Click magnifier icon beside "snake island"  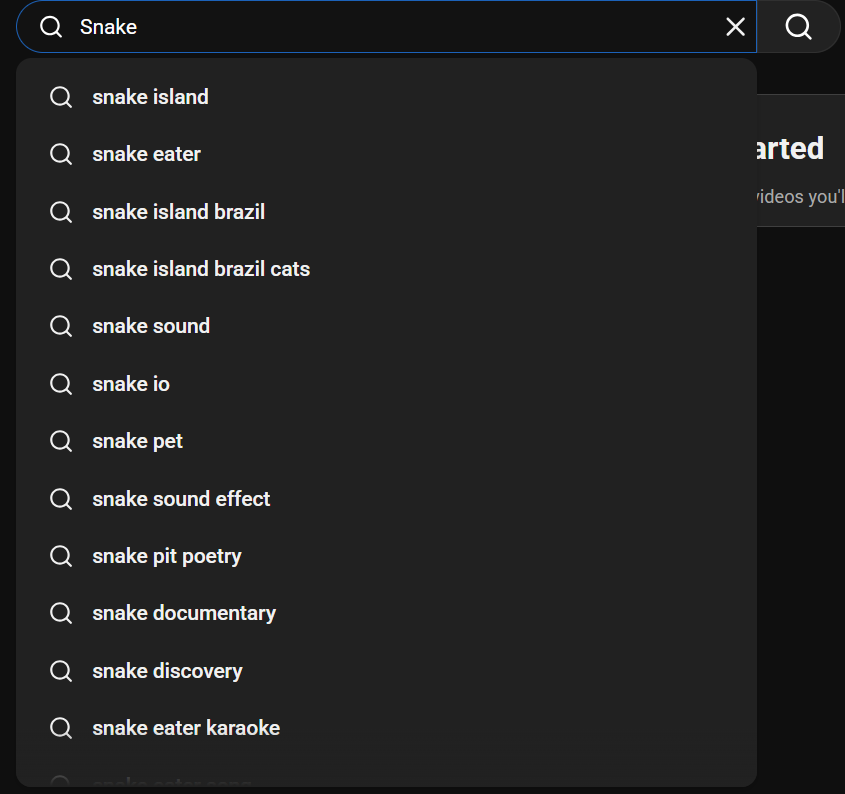pos(61,97)
